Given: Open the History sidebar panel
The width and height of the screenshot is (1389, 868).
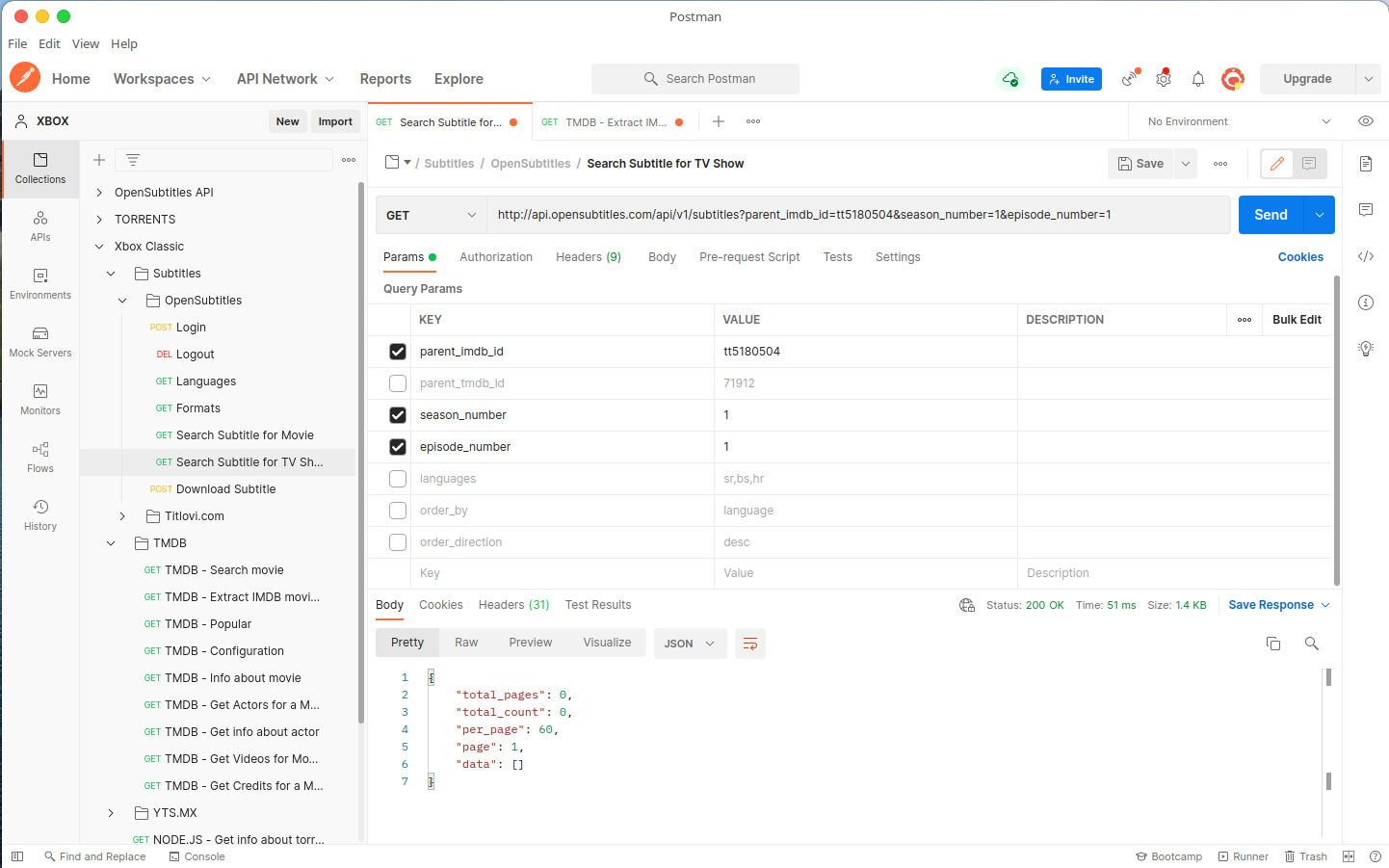Looking at the screenshot, I should (40, 515).
